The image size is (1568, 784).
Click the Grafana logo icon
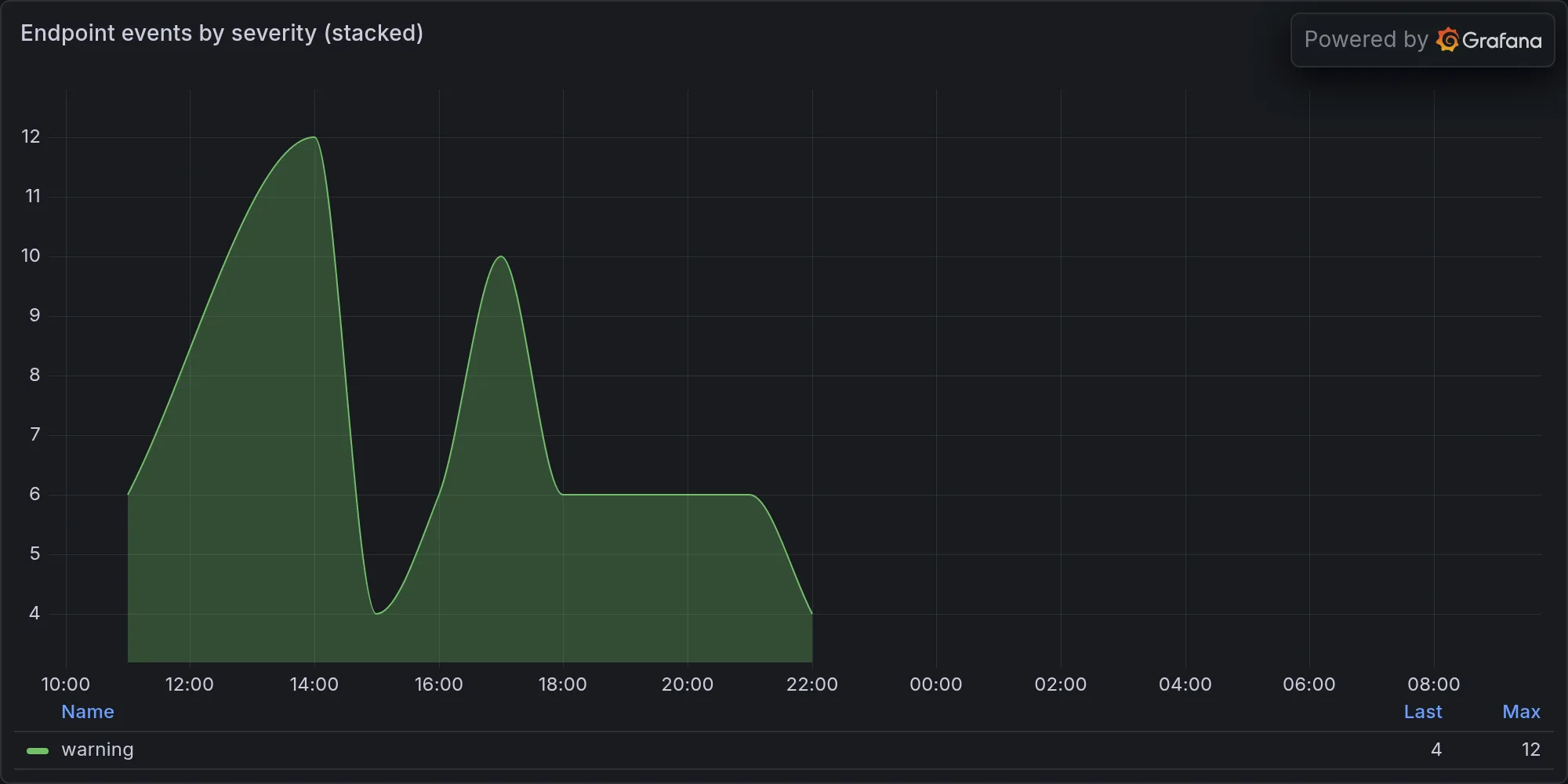1447,40
